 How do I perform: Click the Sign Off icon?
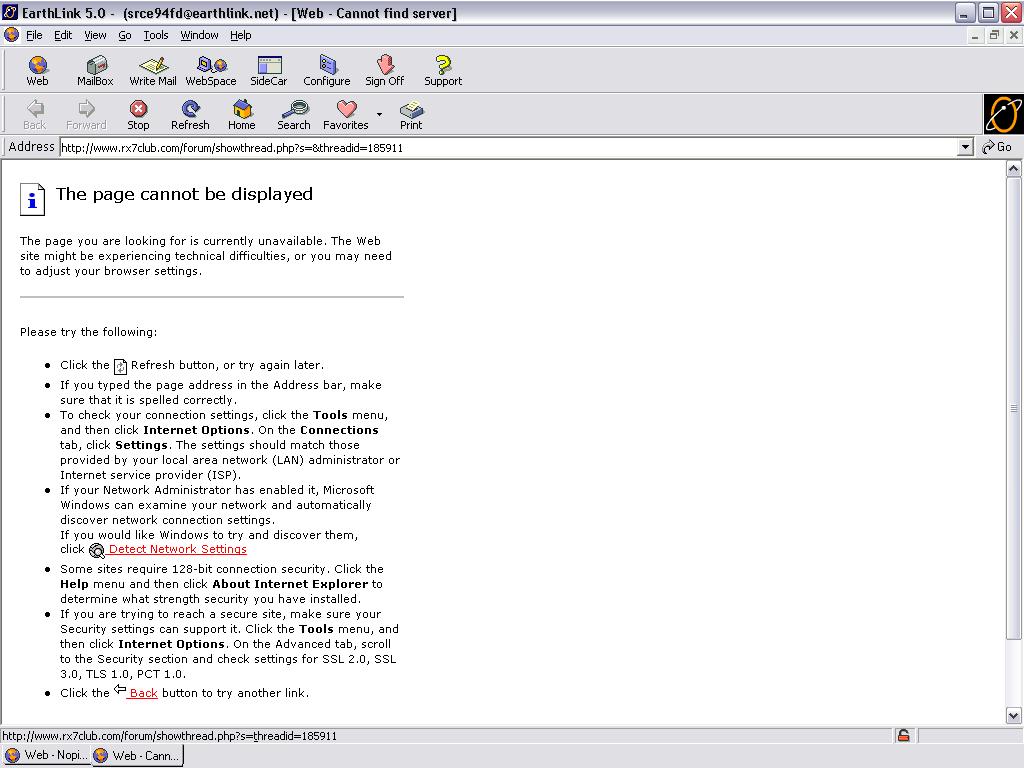coord(384,70)
